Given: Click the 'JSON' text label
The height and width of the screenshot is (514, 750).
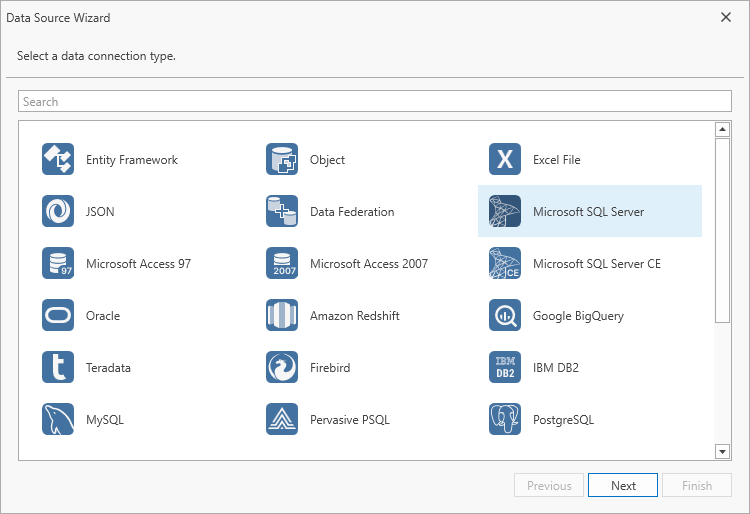Looking at the screenshot, I should (100, 211).
